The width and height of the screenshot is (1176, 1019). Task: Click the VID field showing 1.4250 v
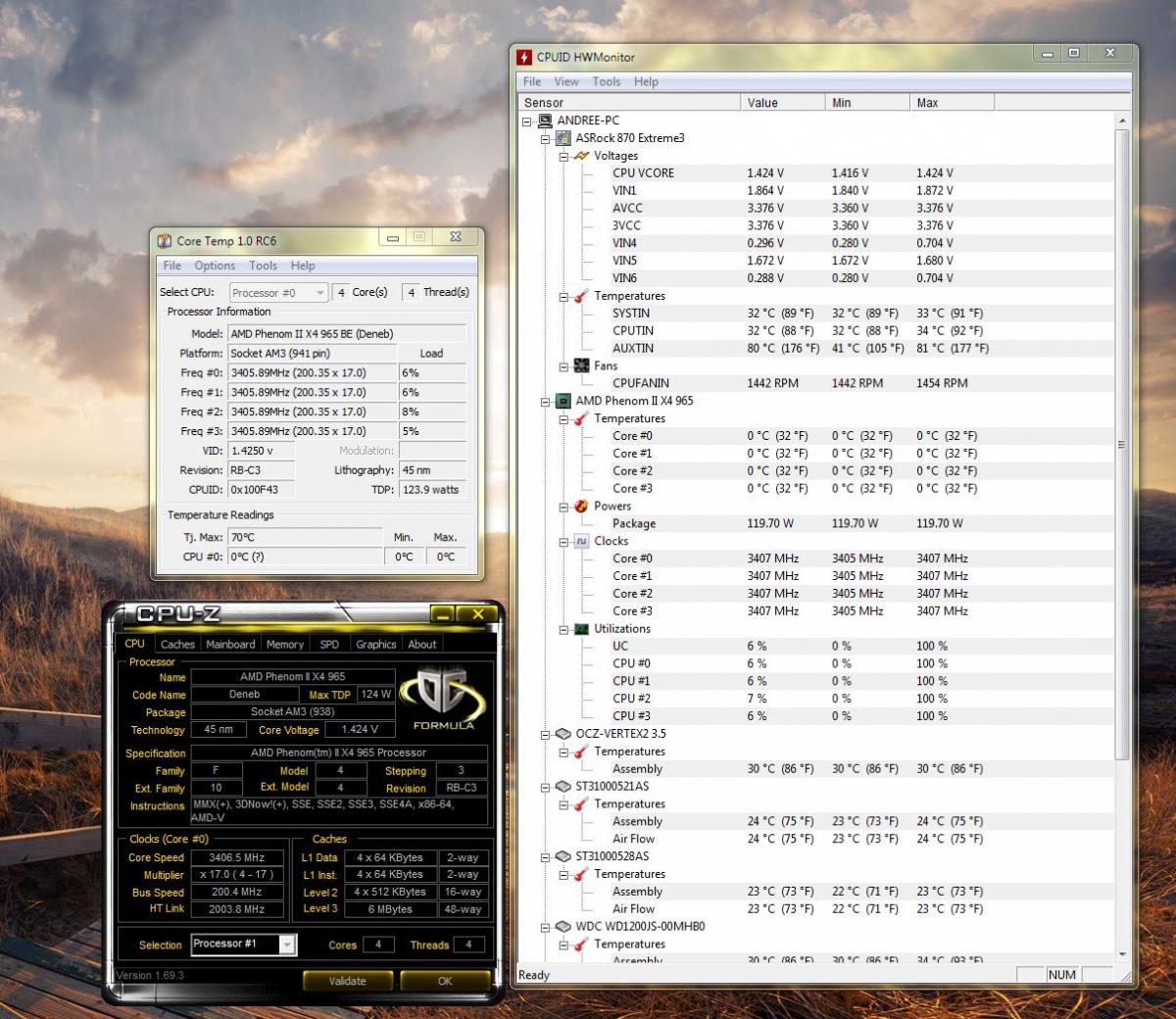(262, 451)
